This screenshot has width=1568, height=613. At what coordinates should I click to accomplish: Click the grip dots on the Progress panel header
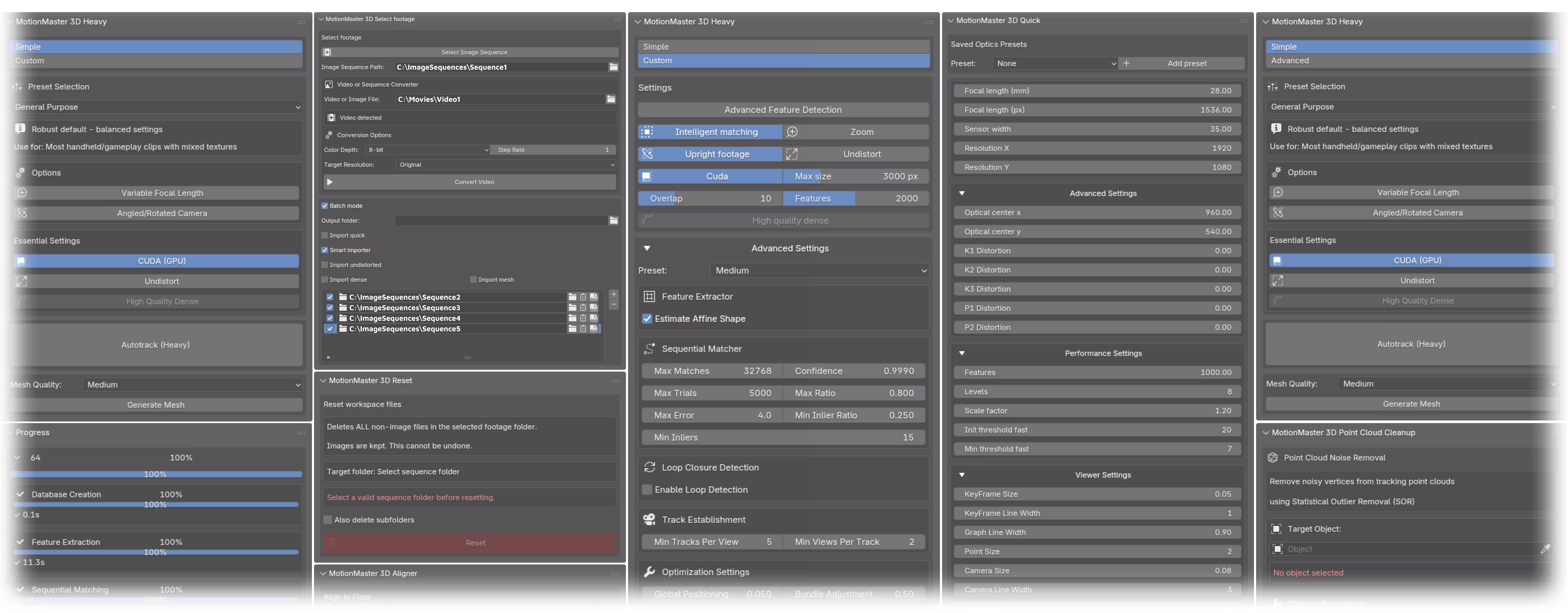pos(301,433)
